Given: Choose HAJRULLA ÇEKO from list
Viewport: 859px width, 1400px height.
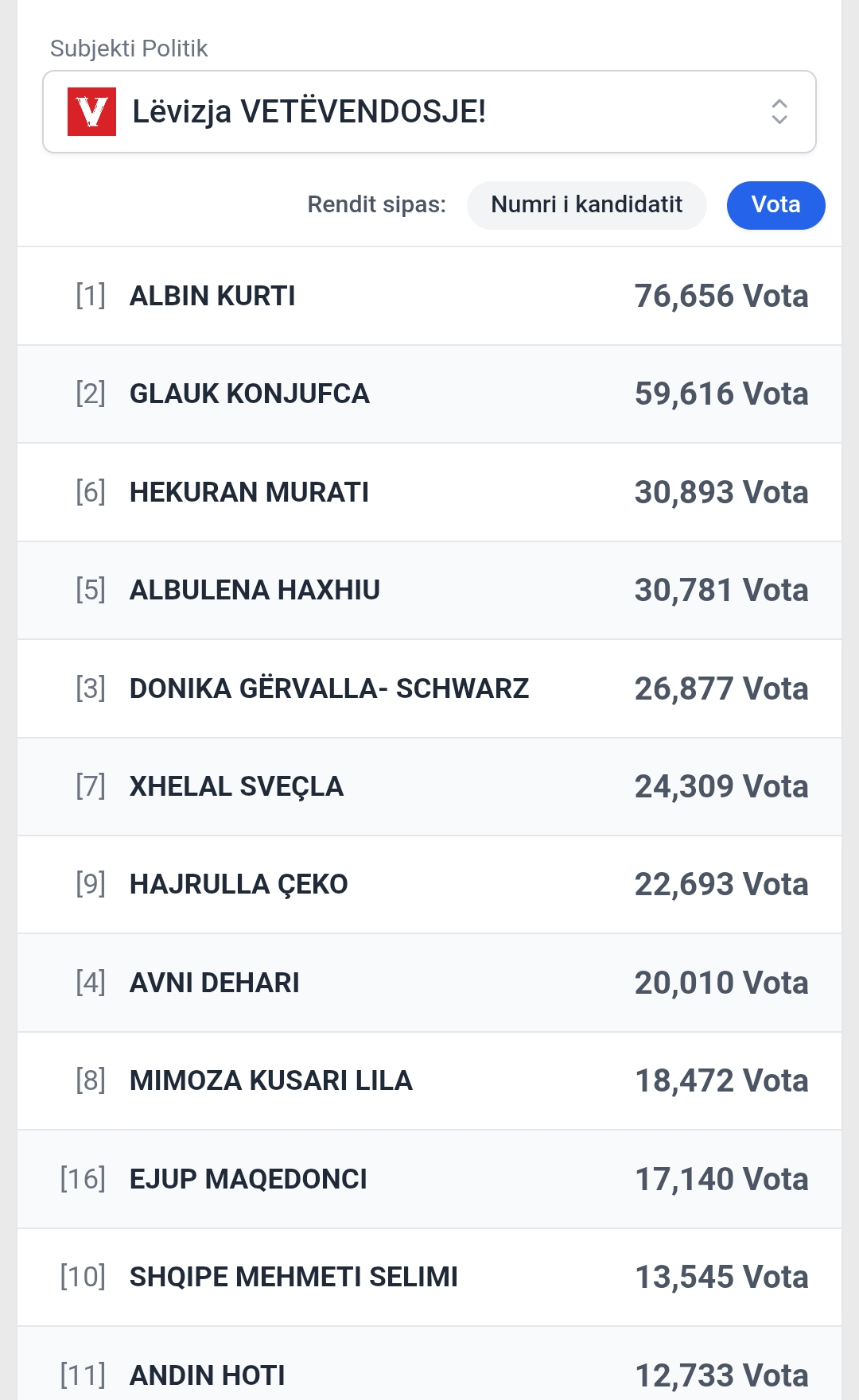Looking at the screenshot, I should [239, 884].
